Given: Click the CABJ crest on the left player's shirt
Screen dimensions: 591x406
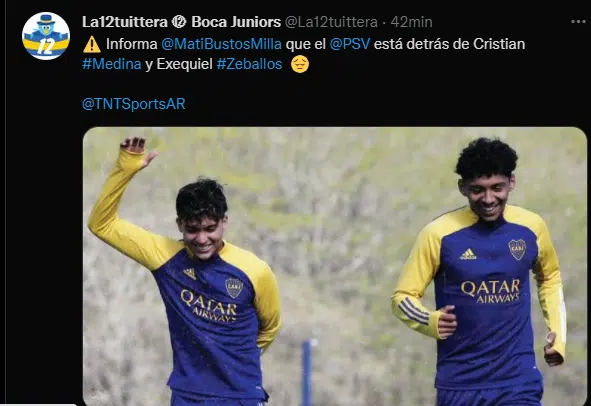Looking at the screenshot, I should pos(234,288).
